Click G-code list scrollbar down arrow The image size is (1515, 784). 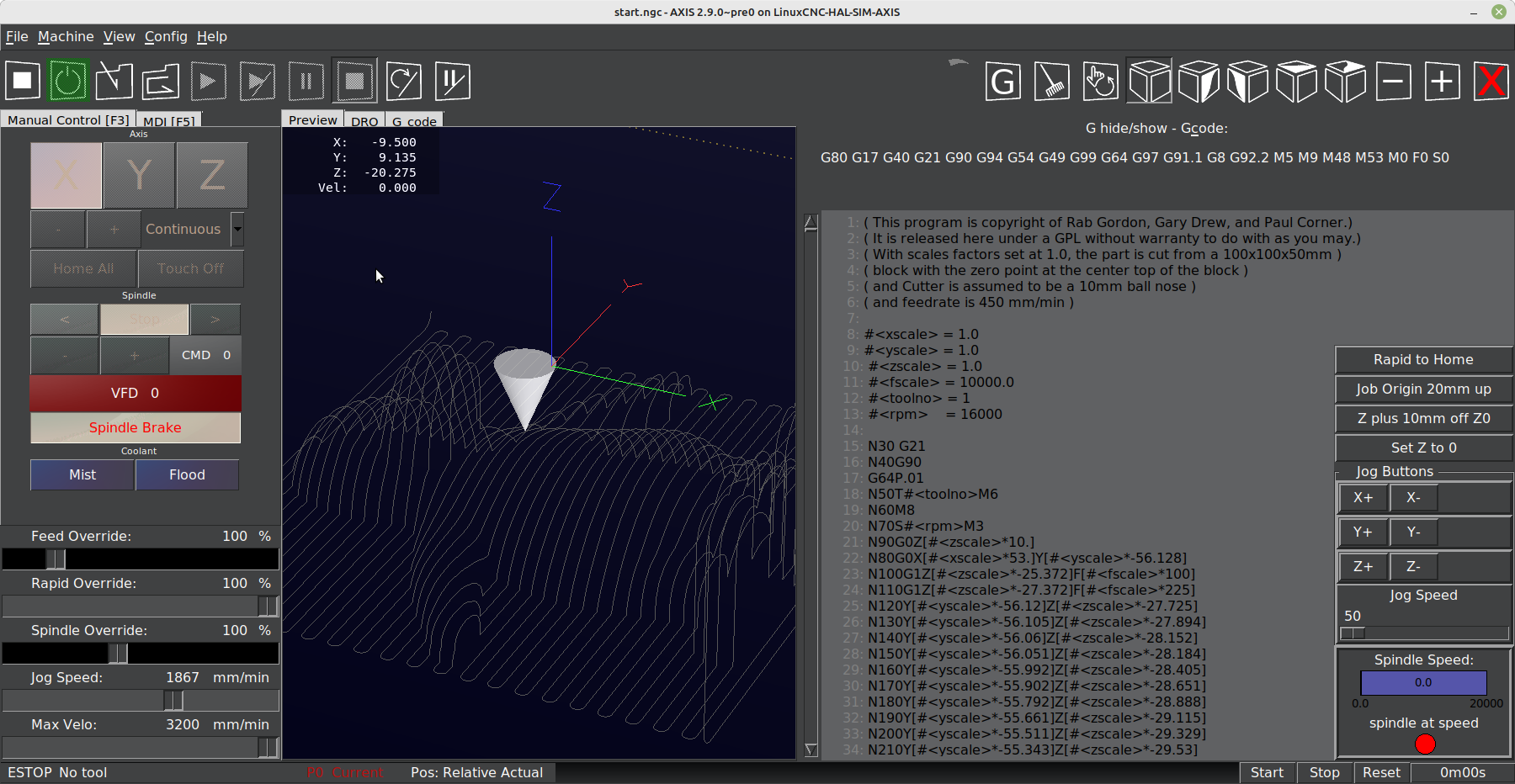click(811, 750)
